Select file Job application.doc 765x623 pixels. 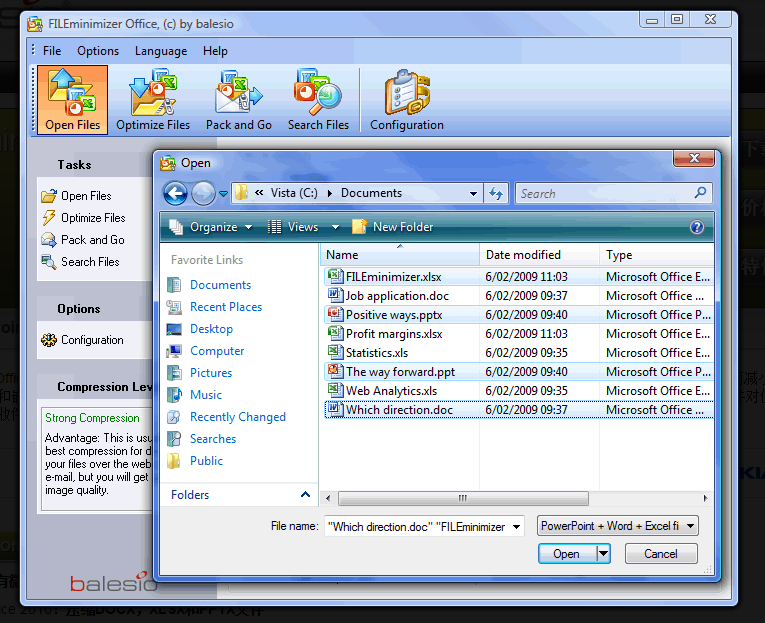519,296
